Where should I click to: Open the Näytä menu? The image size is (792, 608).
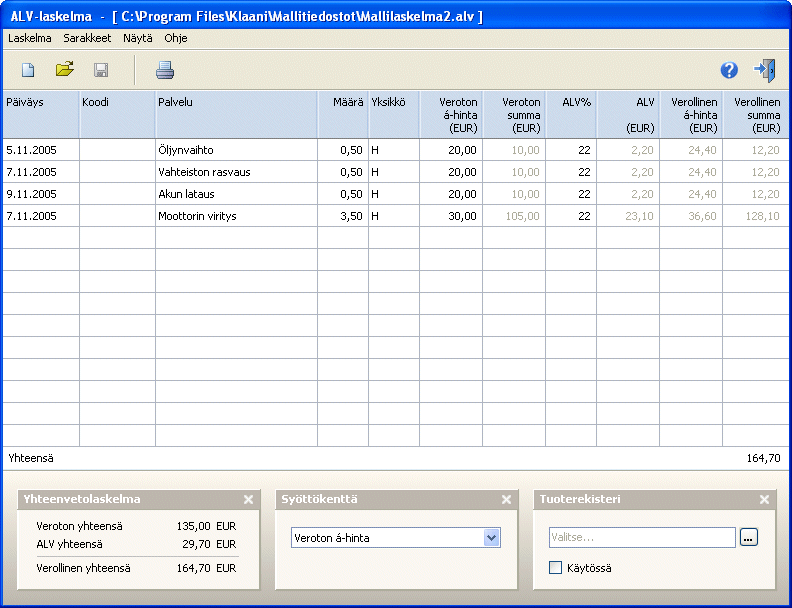[x=137, y=38]
